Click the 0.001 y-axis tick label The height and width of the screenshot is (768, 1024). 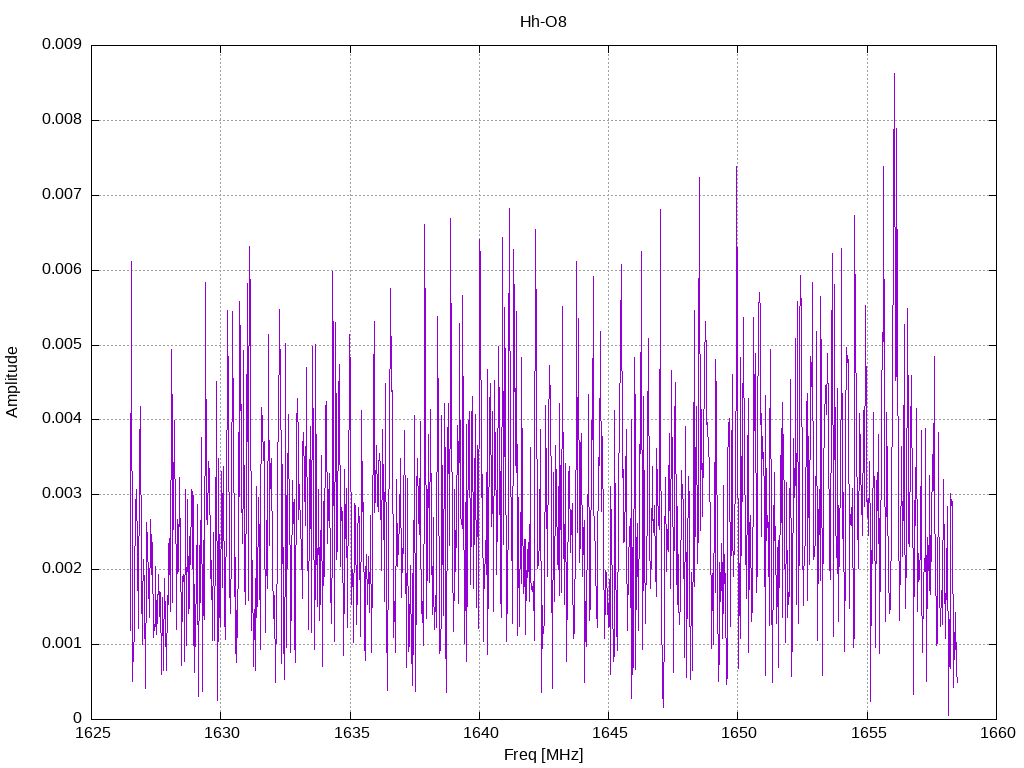[x=62, y=643]
